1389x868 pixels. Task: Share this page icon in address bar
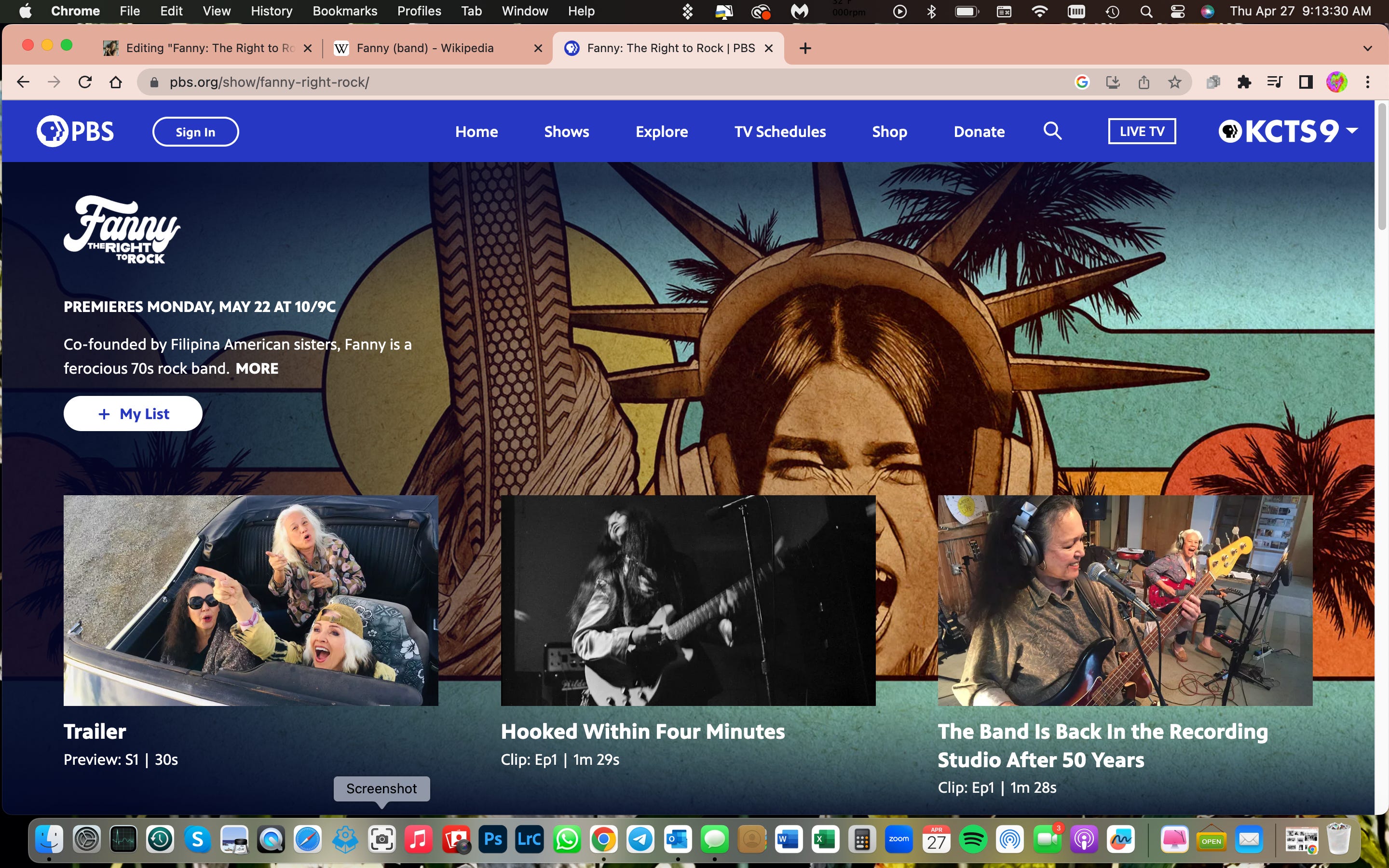pos(1144,82)
